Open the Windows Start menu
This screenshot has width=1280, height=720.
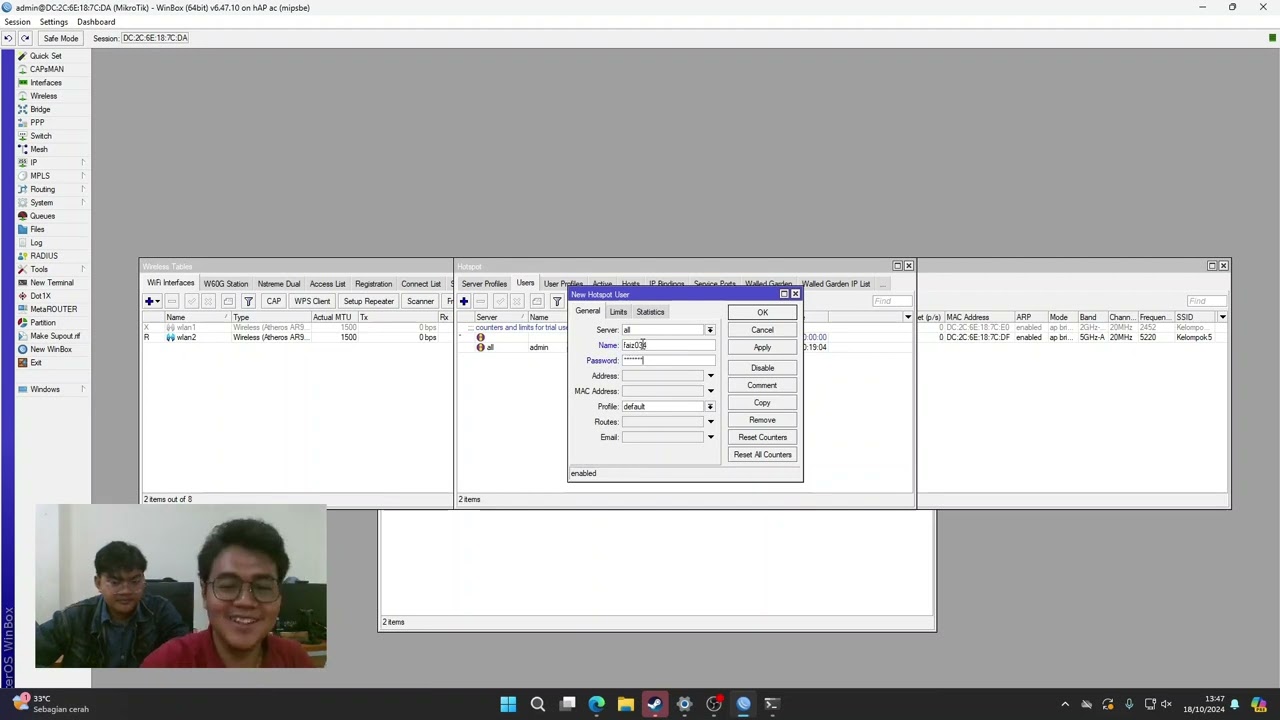(508, 704)
